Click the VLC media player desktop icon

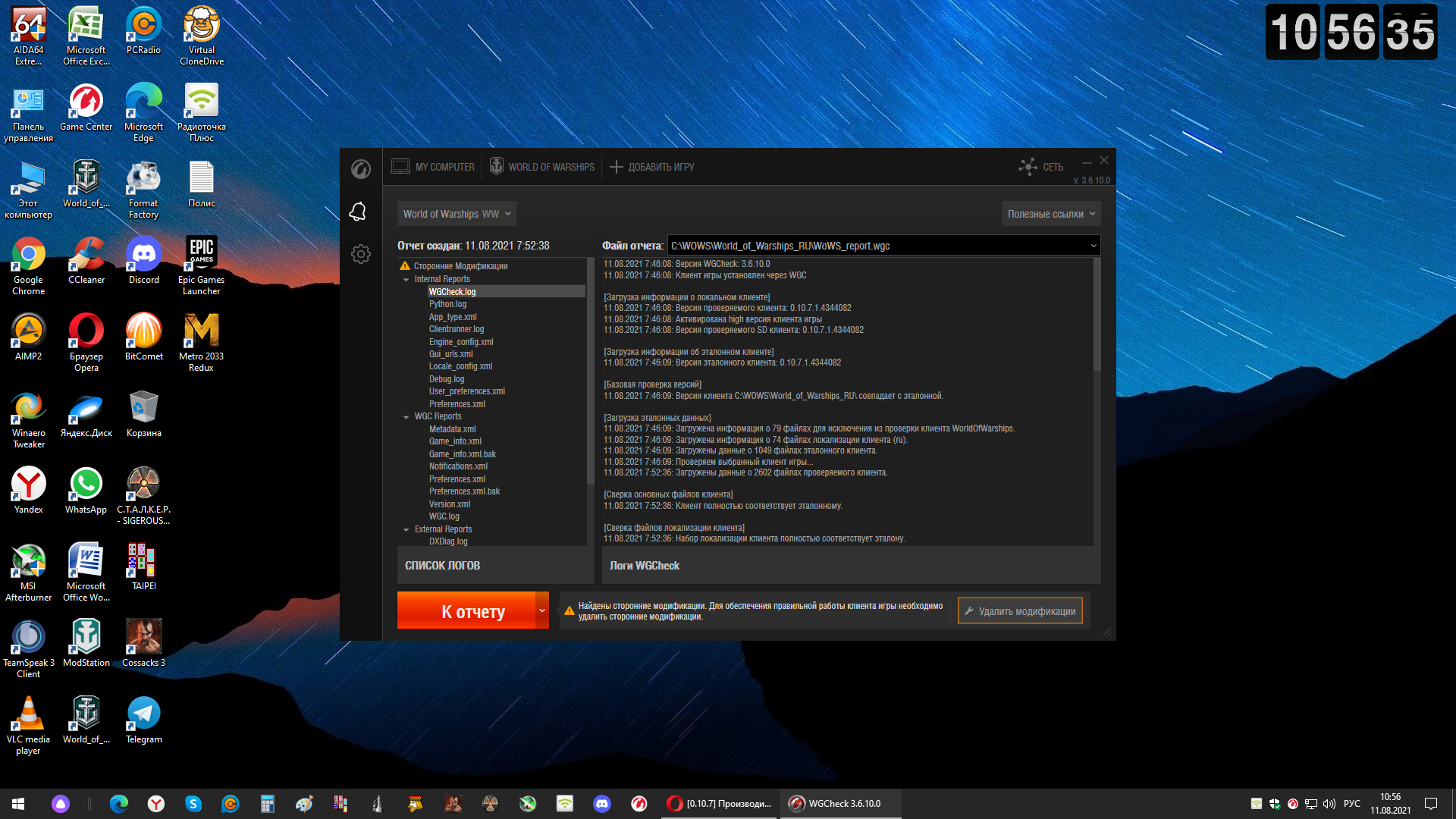click(29, 726)
